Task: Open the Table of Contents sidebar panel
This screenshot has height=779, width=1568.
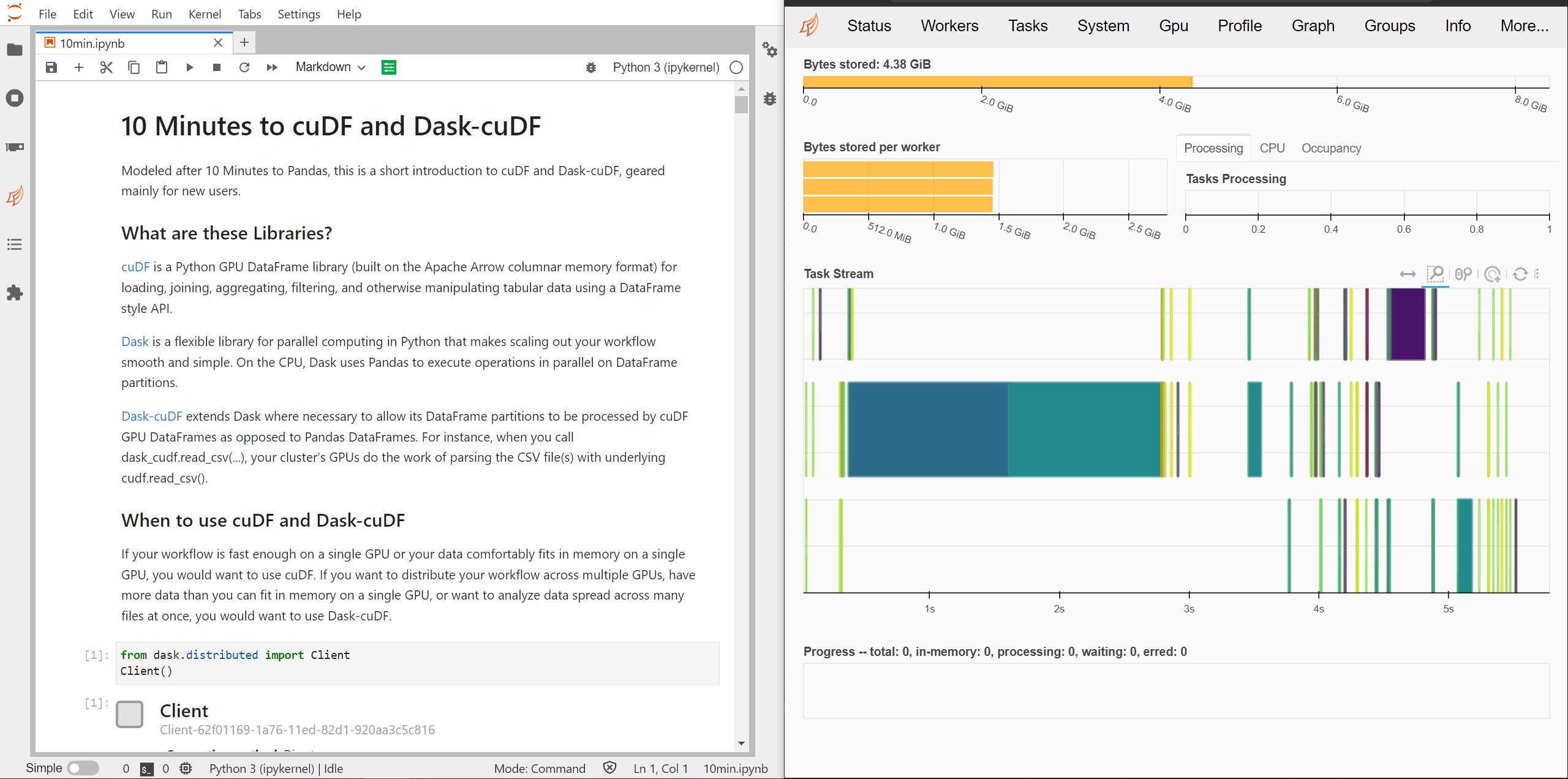Action: pyautogui.click(x=15, y=245)
